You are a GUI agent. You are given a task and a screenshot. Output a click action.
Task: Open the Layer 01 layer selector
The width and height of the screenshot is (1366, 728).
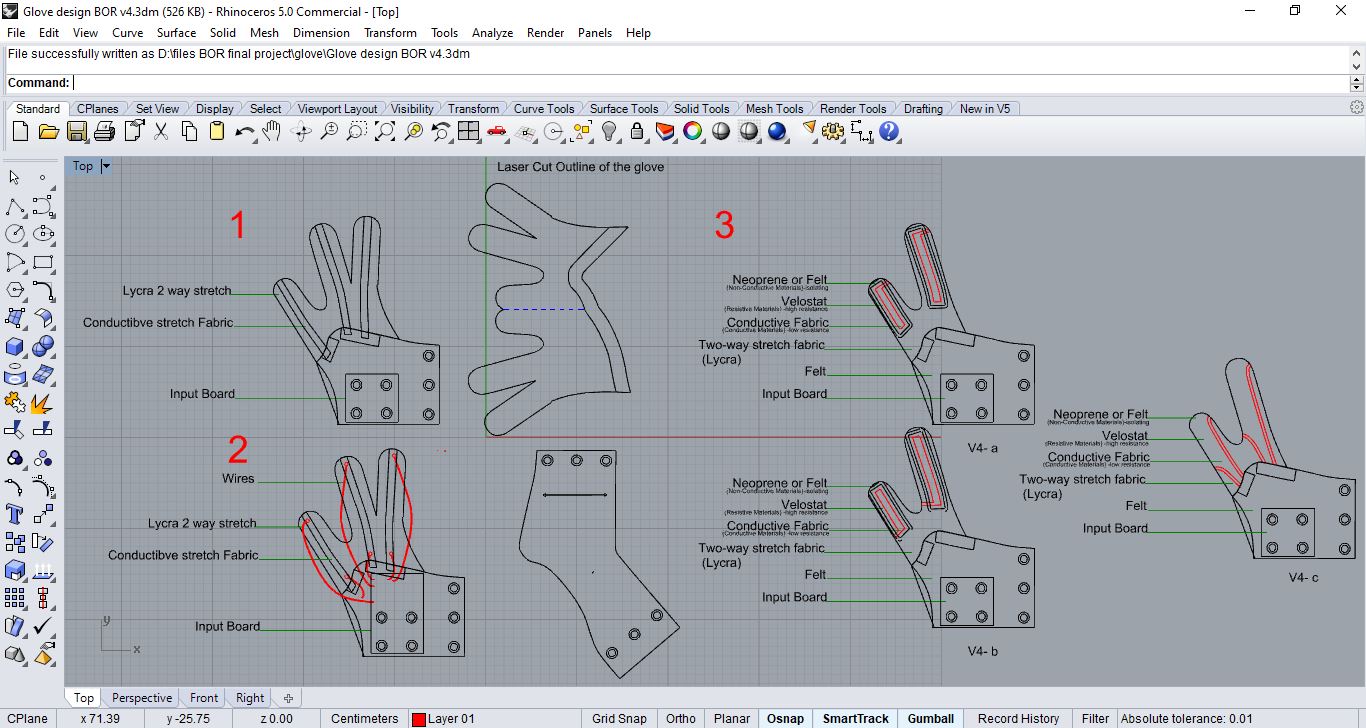click(x=493, y=718)
